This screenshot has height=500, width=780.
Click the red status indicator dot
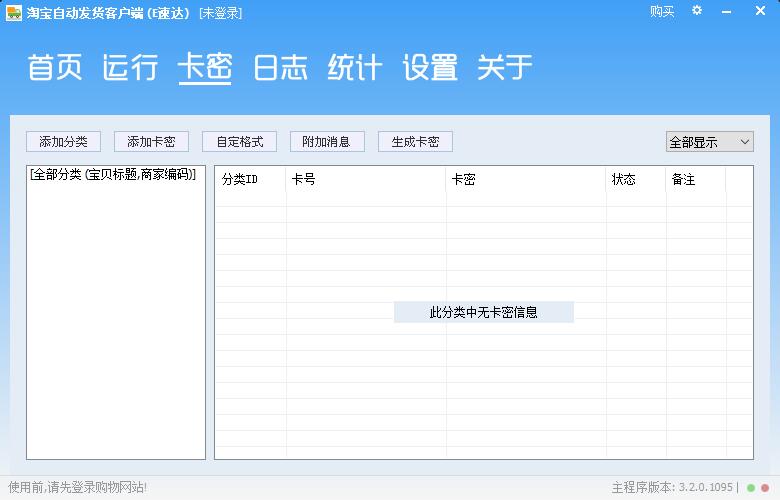point(765,488)
